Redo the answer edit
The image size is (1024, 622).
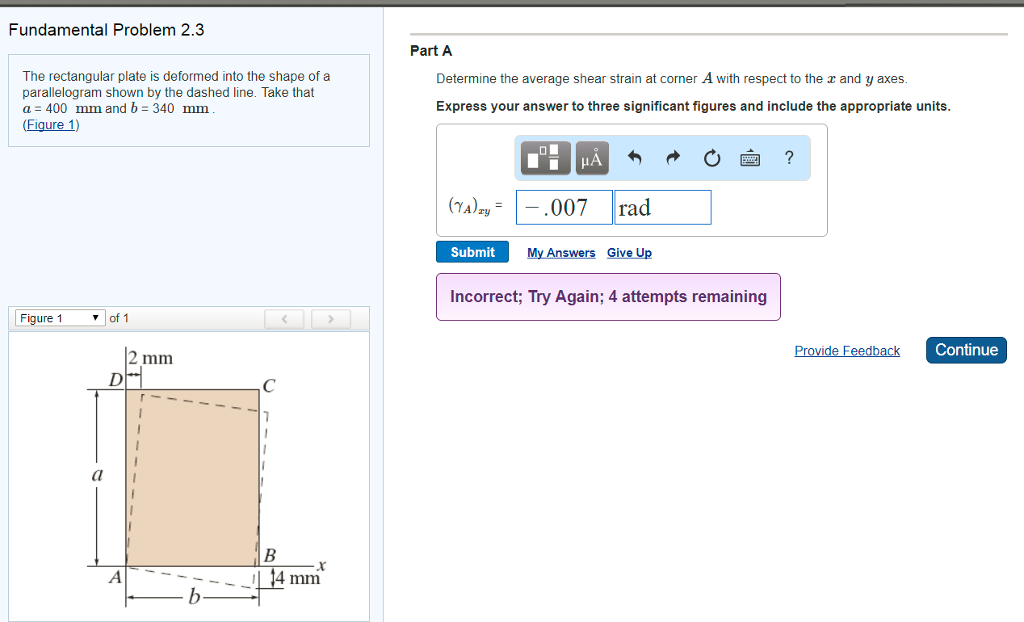tap(672, 157)
